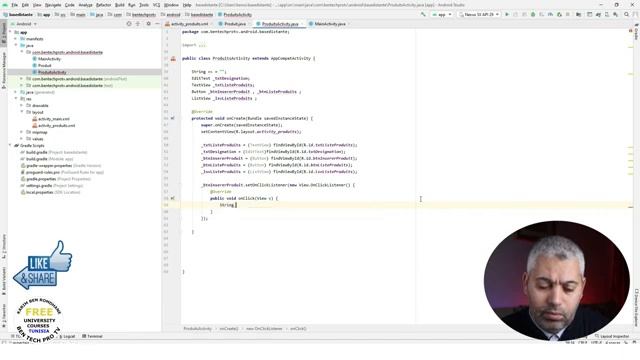This screenshot has height=360, width=640.
Task: Open the VCS menu
Action: click(x=156, y=5)
